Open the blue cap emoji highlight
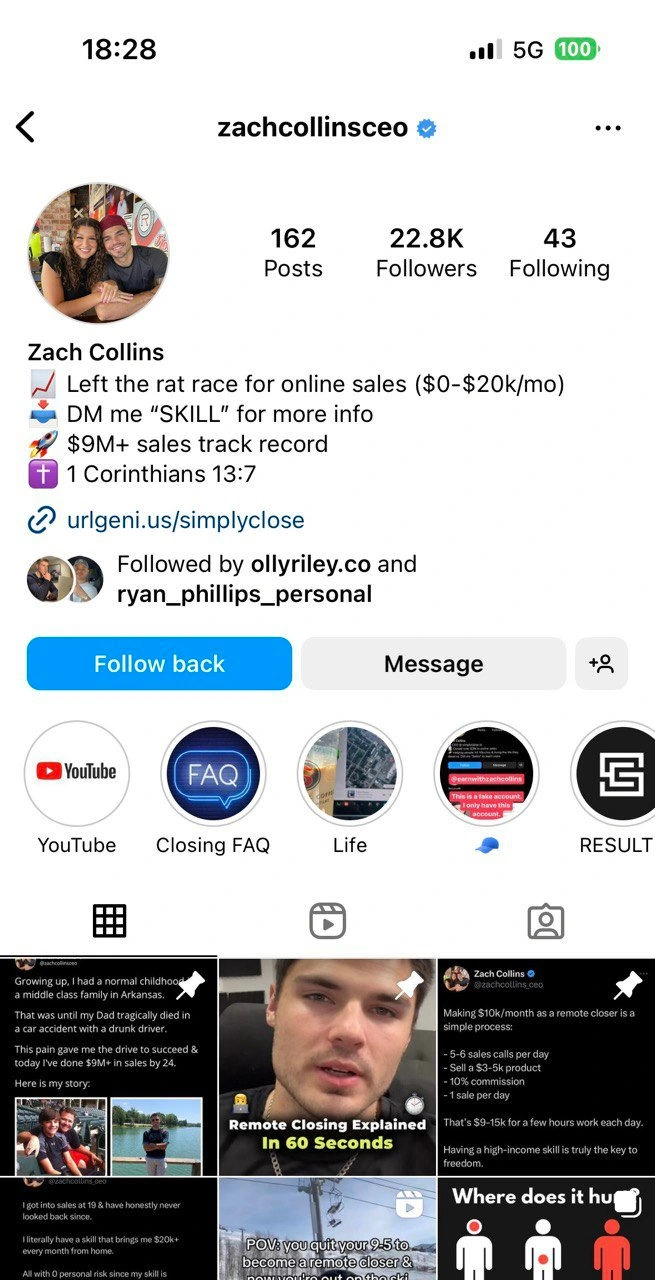 tap(486, 773)
